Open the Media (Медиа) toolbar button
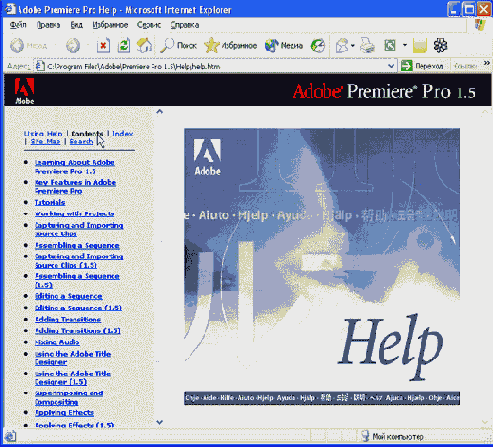This screenshot has height=447, width=493. (x=284, y=45)
